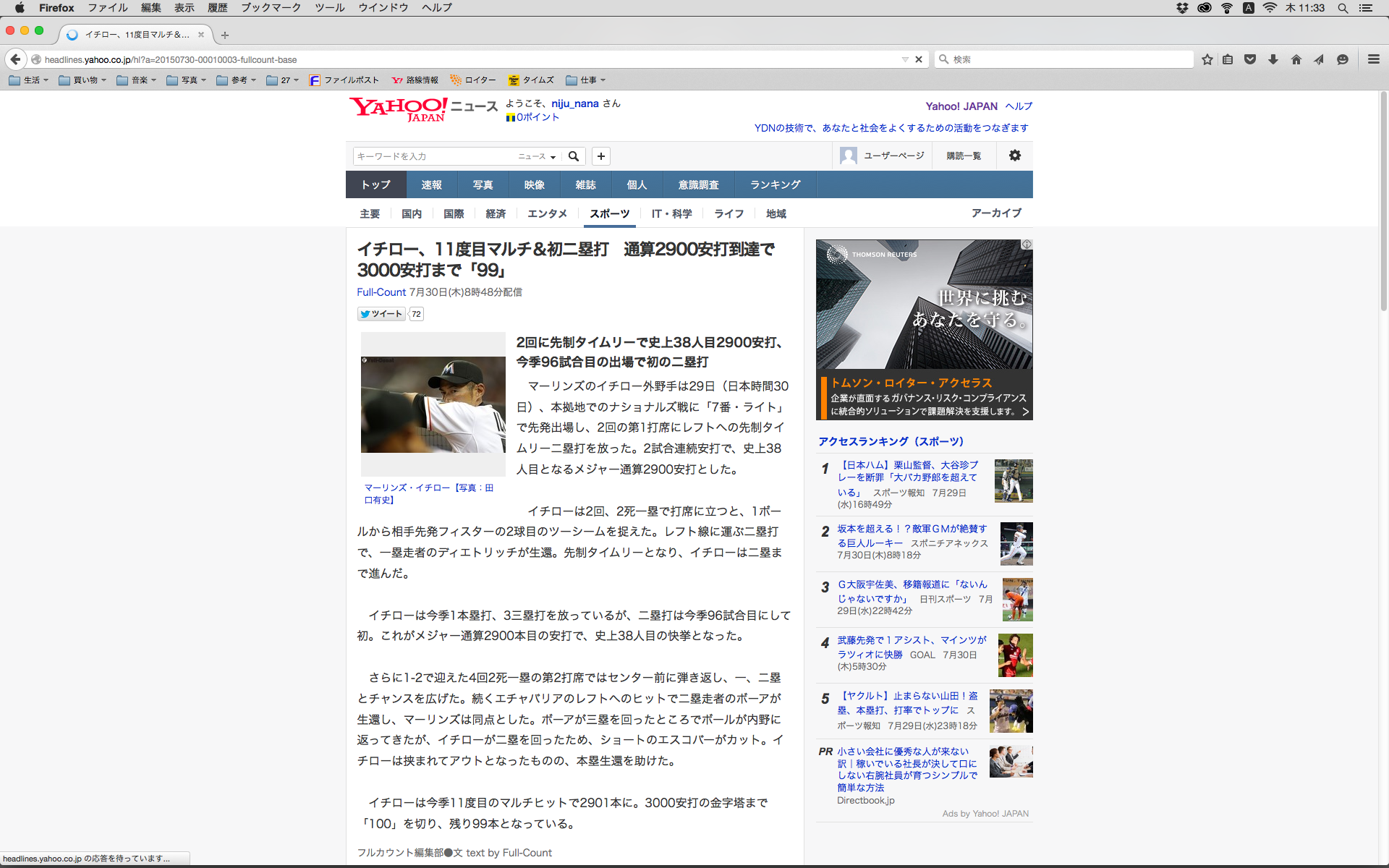The image size is (1389, 868).
Task: Click the Firefox back arrow button
Action: (x=15, y=59)
